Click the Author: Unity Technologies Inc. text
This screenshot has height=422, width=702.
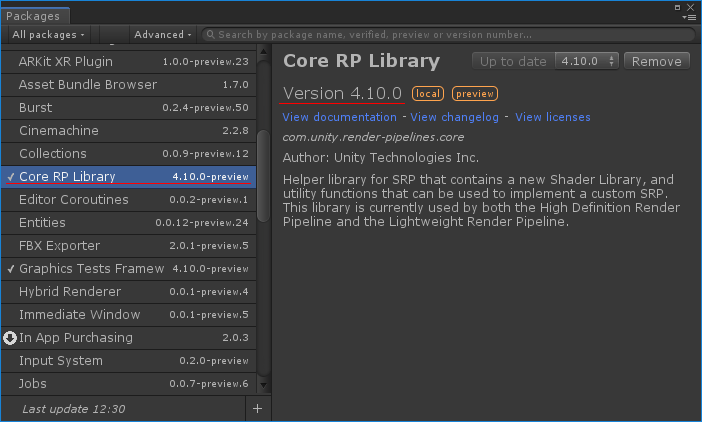tap(381, 158)
